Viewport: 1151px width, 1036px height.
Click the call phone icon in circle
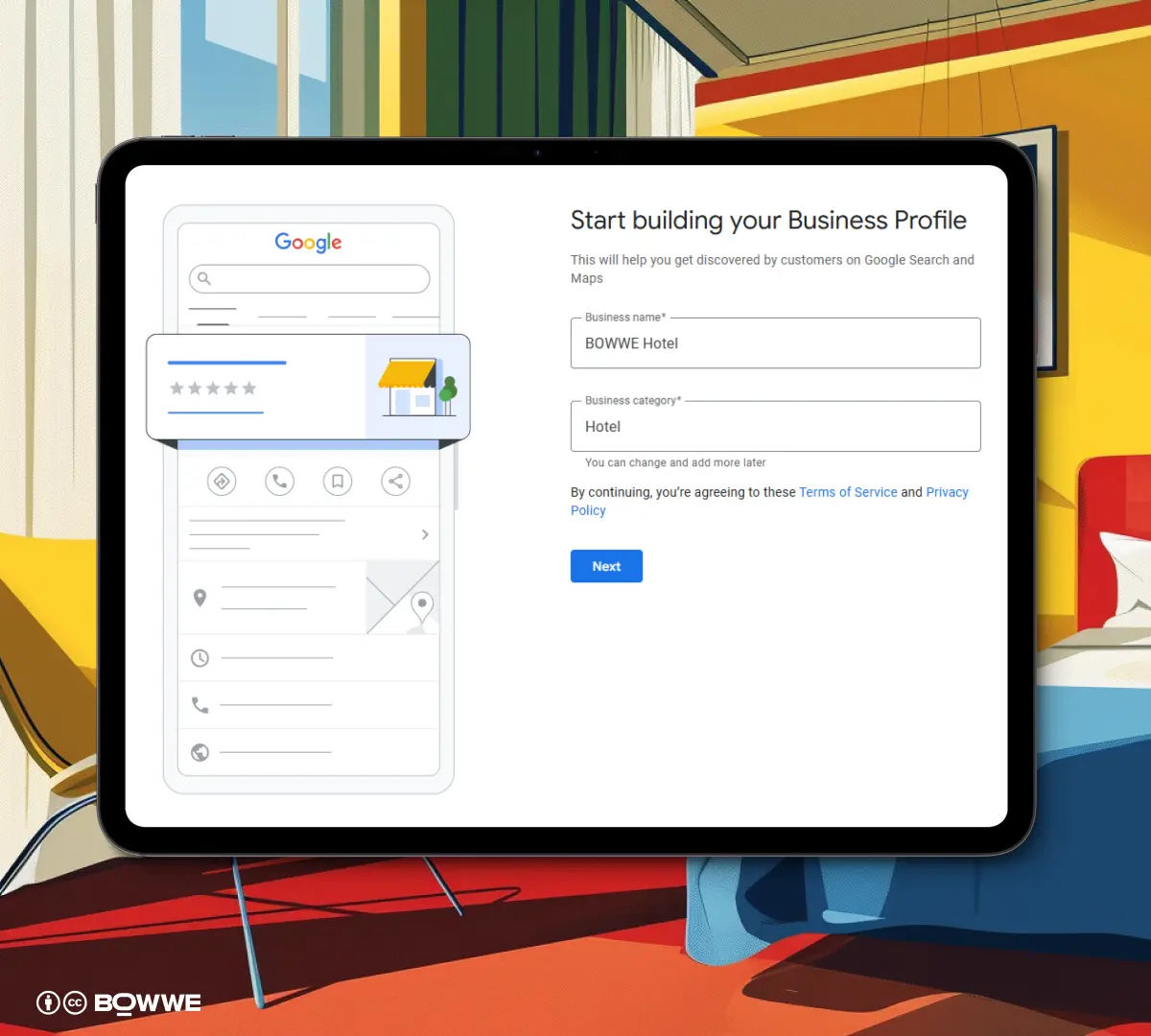tap(279, 482)
